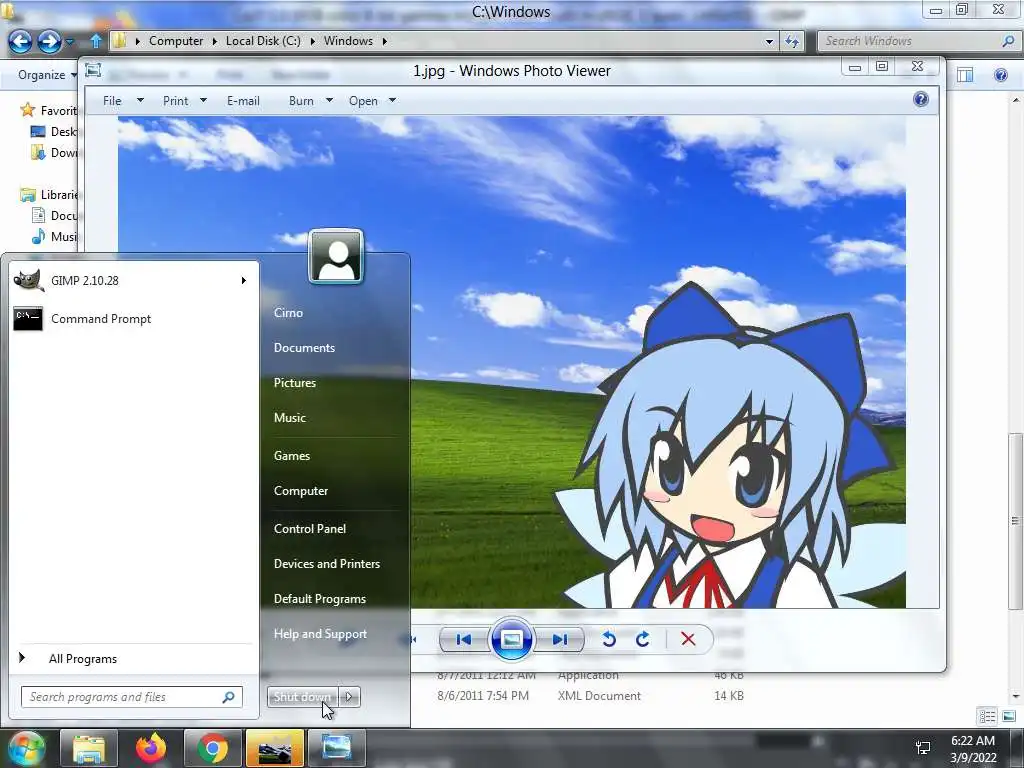This screenshot has height=768, width=1024.
Task: Open Photo Viewer Burn menu
Action: [x=310, y=101]
